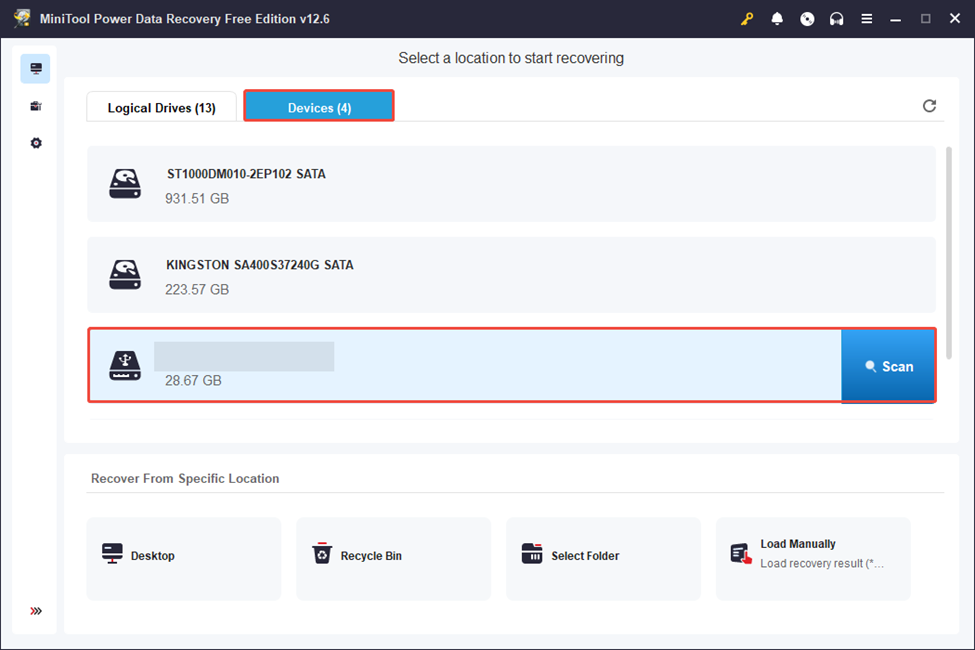Viewport: 975px width, 650px height.
Task: Click the 931.51 GB size text
Action: point(197,198)
